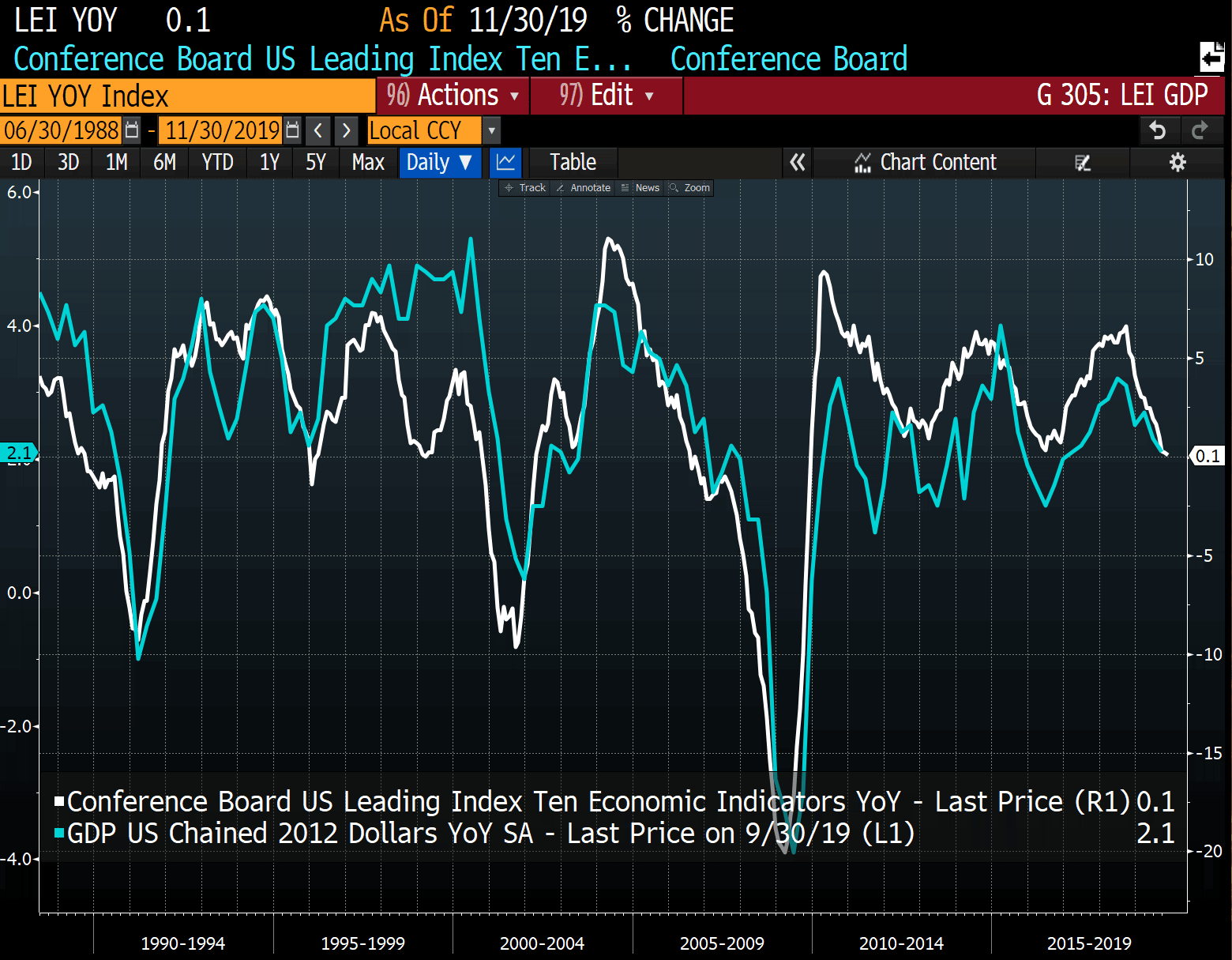Image resolution: width=1232 pixels, height=960 pixels.
Task: Click the 2005-2009 axis label
Action: 722,943
